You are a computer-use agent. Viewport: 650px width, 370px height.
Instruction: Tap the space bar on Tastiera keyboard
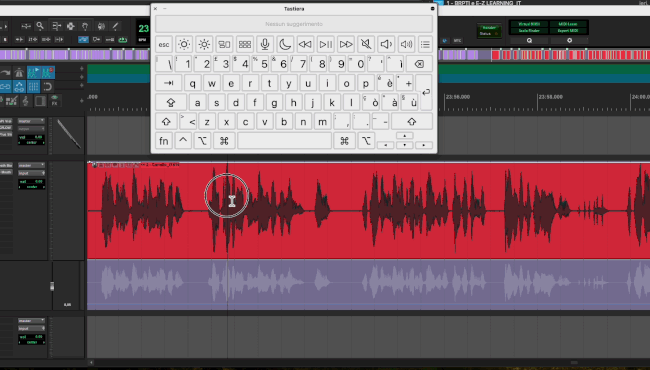(x=284, y=141)
